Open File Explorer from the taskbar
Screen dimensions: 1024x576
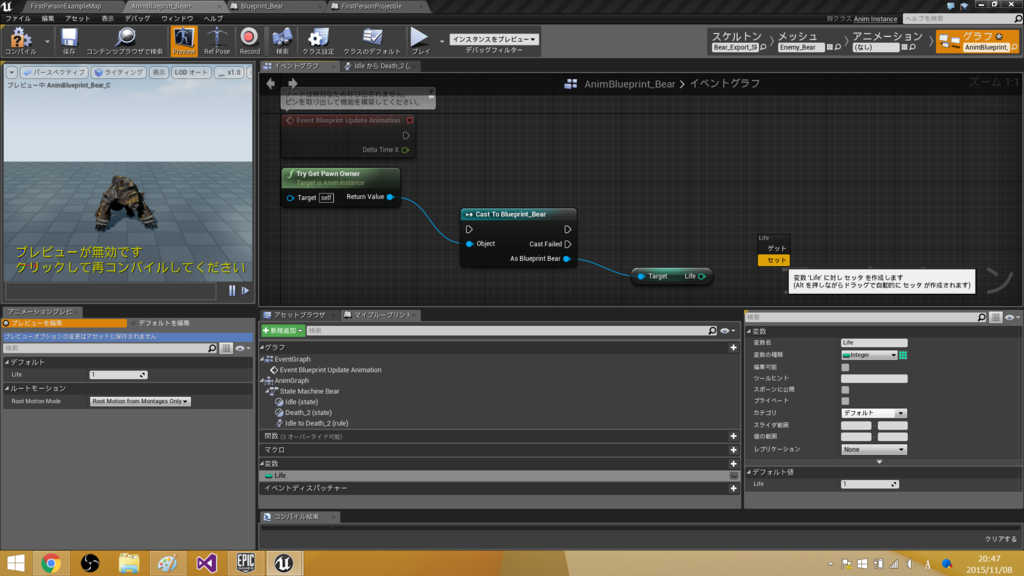point(129,563)
